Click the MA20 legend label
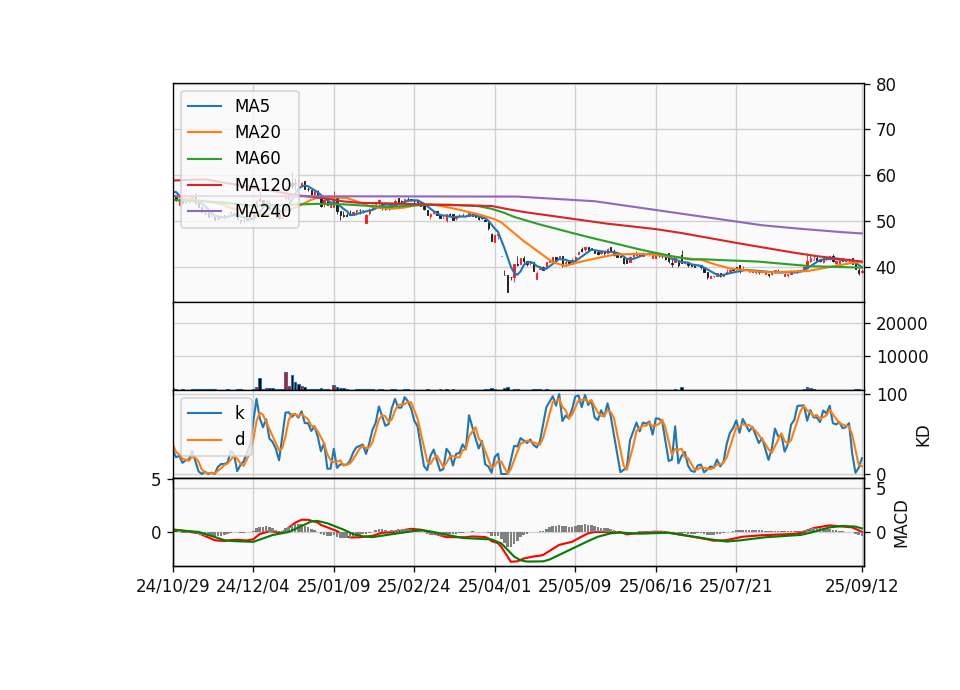The width and height of the screenshot is (960, 690). coord(257,132)
